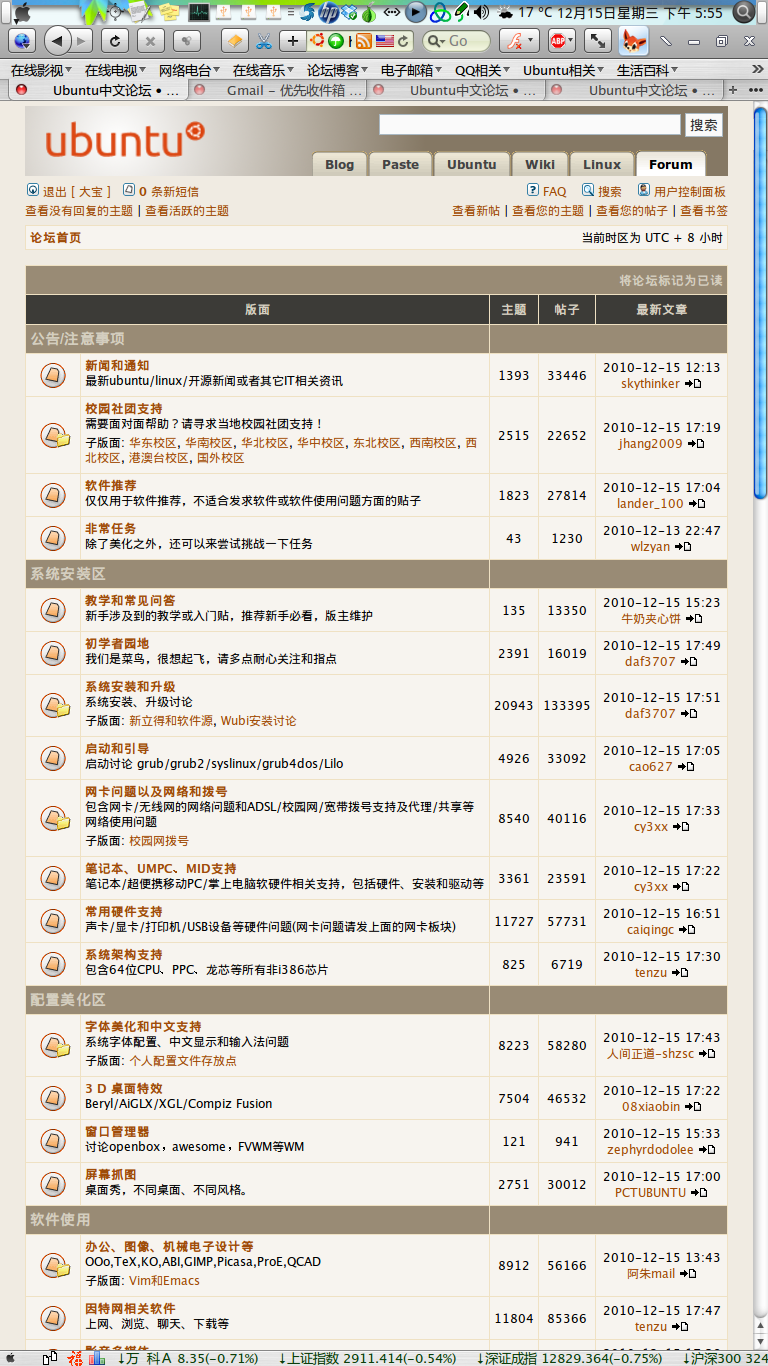Click the volume speaker icon
768x1366 pixels.
[x=481, y=12]
